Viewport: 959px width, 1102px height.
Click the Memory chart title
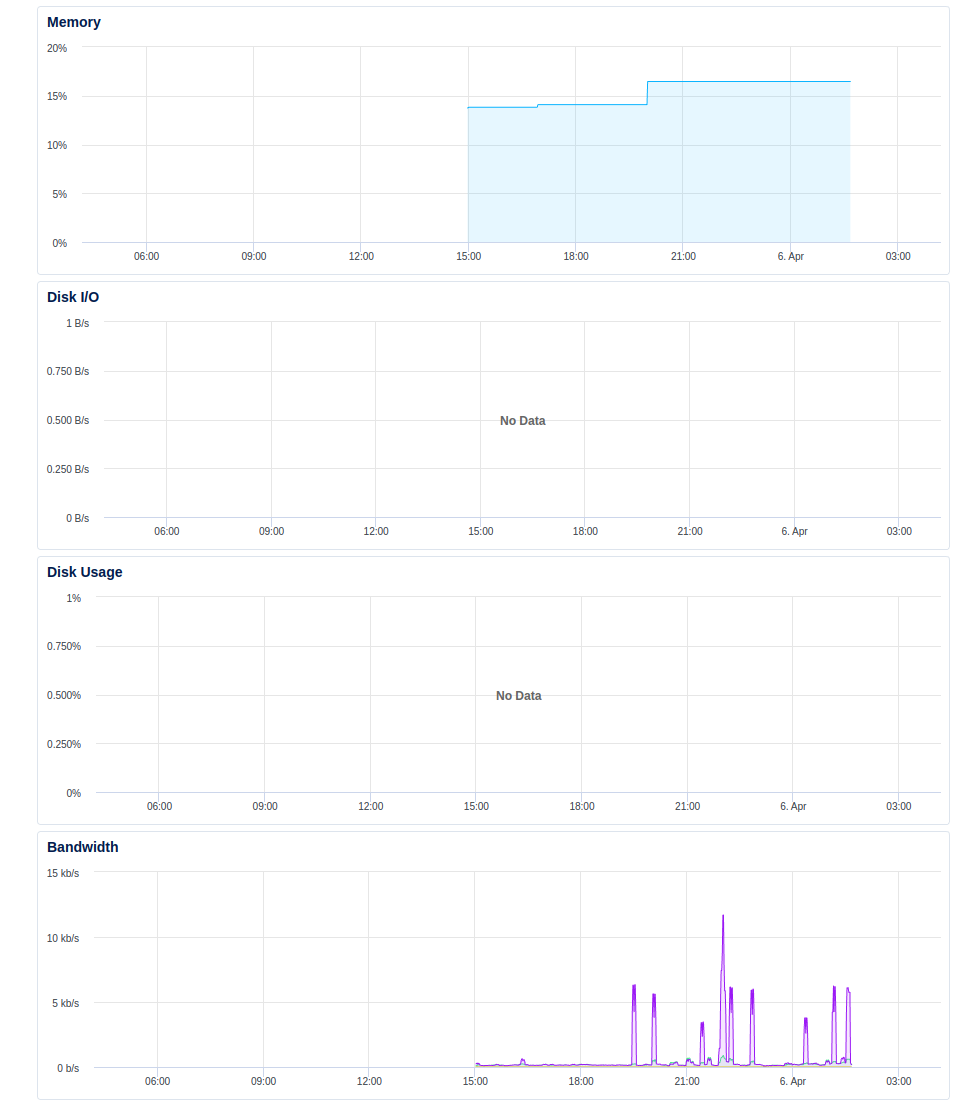coord(74,22)
